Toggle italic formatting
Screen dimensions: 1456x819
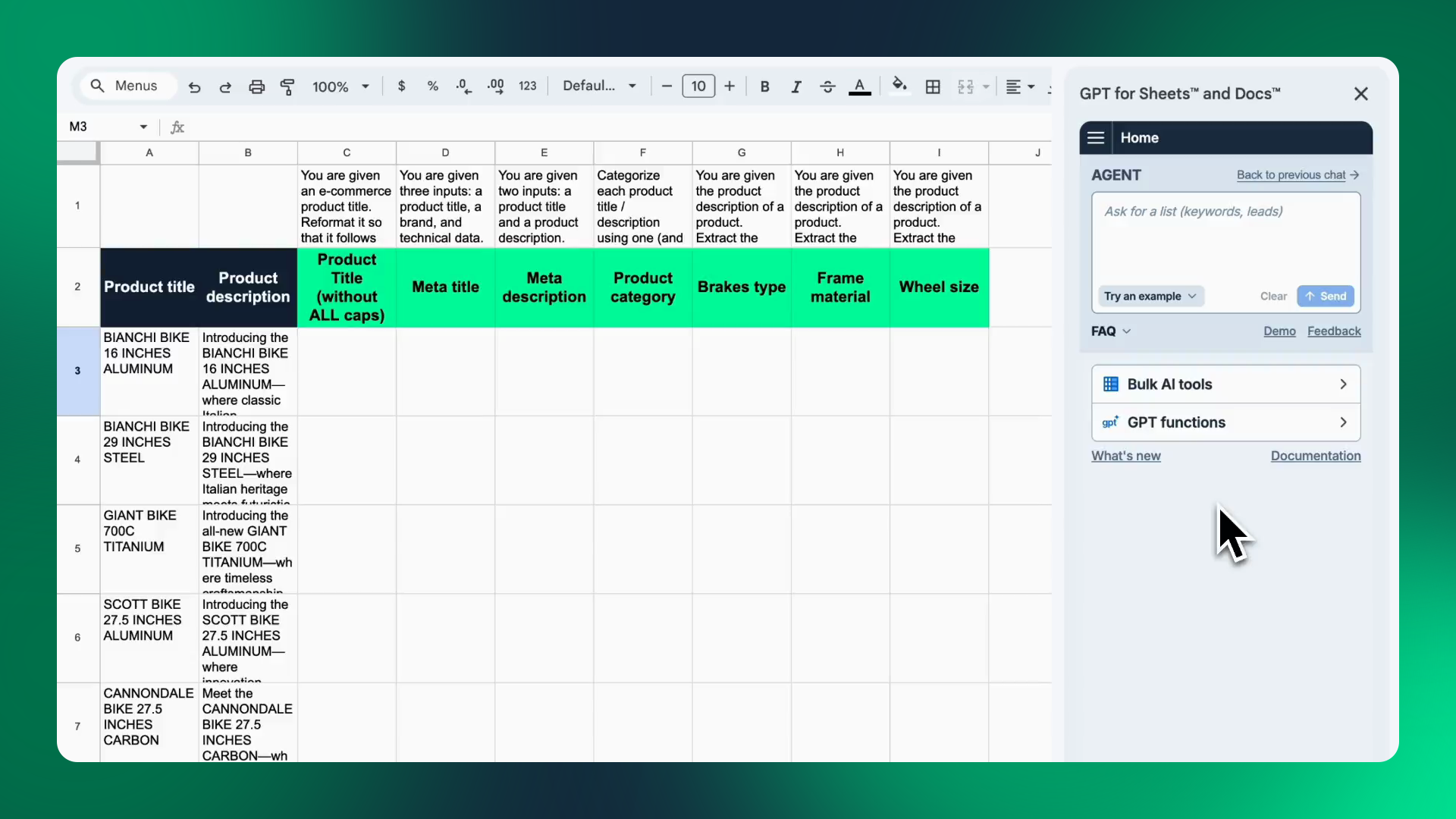click(x=795, y=86)
